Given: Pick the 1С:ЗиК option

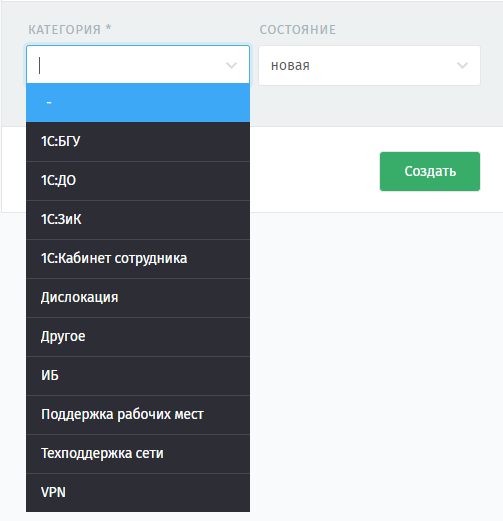Looking at the screenshot, I should [x=138, y=220].
